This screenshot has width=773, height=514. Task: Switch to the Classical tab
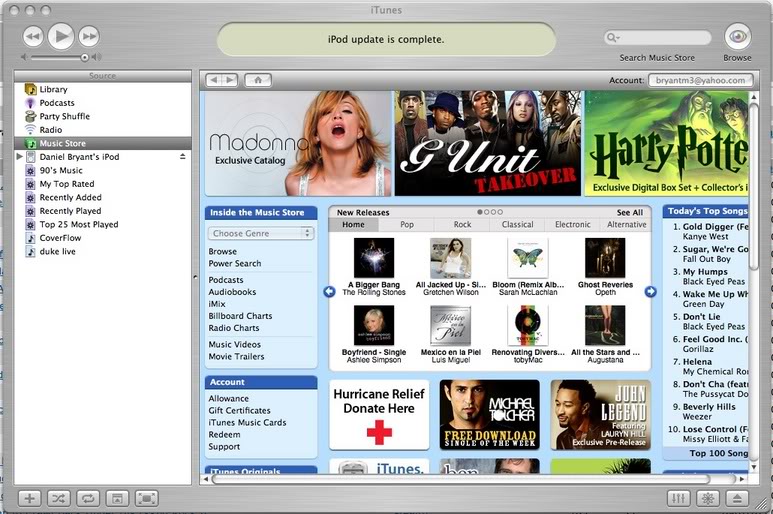pyautogui.click(x=518, y=225)
